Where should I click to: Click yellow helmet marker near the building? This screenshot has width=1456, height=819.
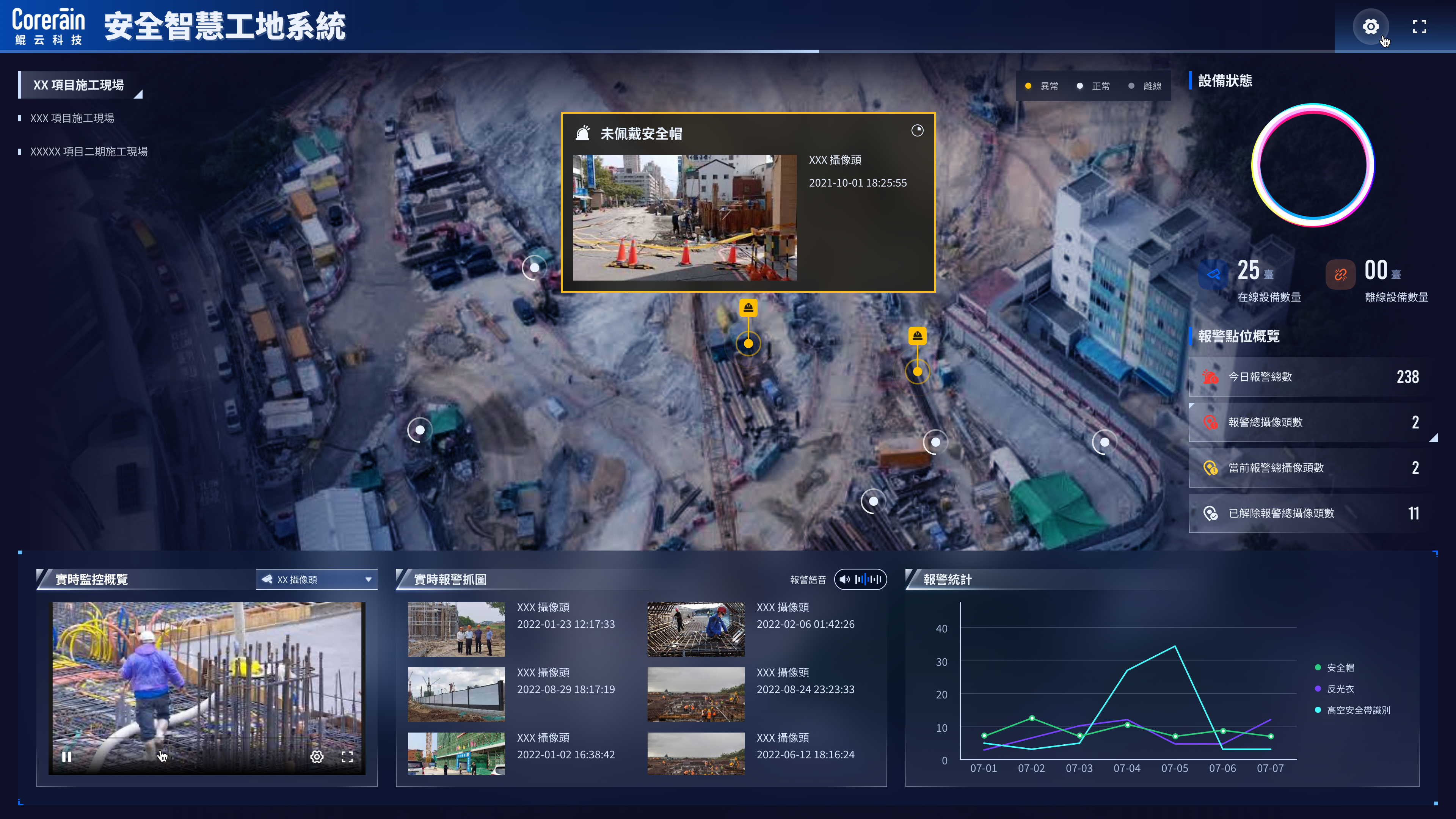point(917,336)
